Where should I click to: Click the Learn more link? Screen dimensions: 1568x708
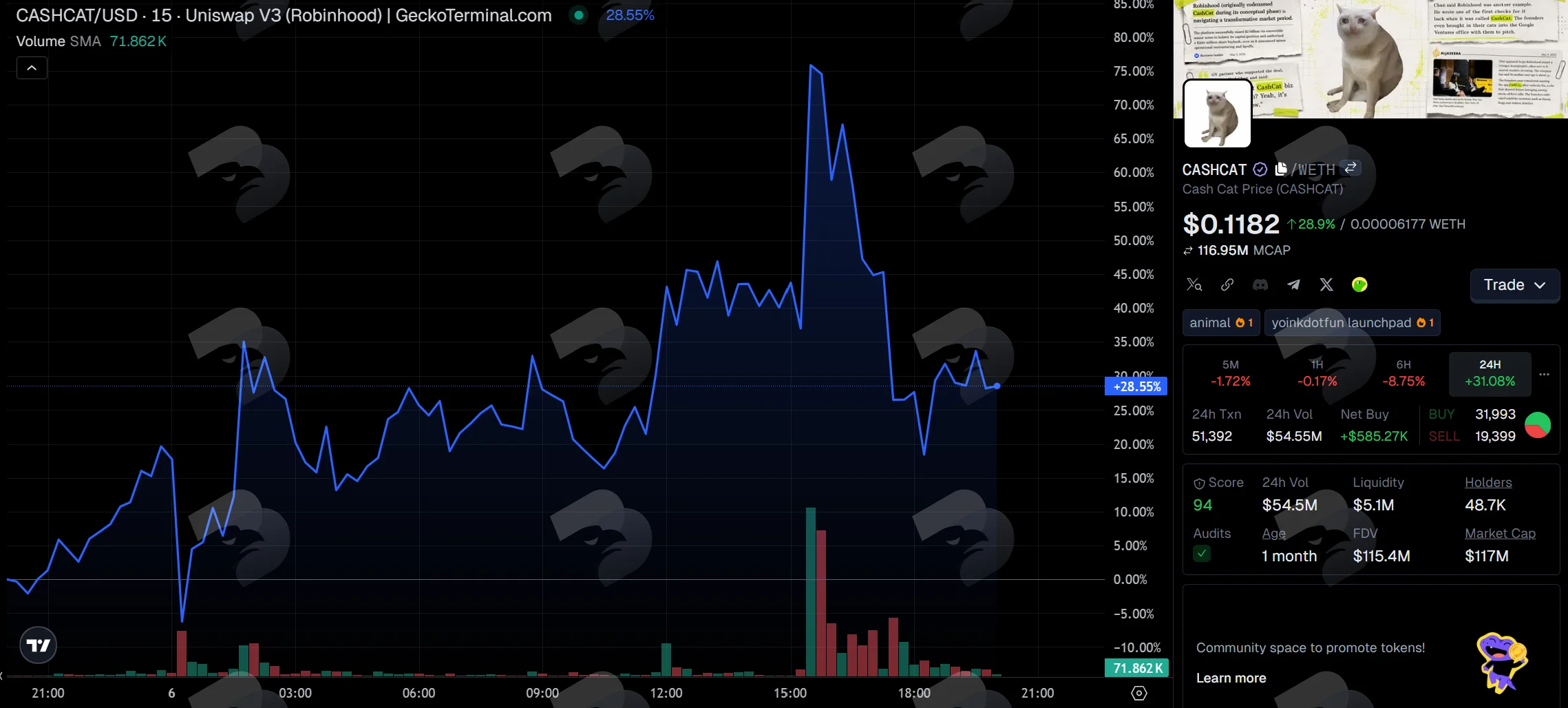click(x=1231, y=678)
